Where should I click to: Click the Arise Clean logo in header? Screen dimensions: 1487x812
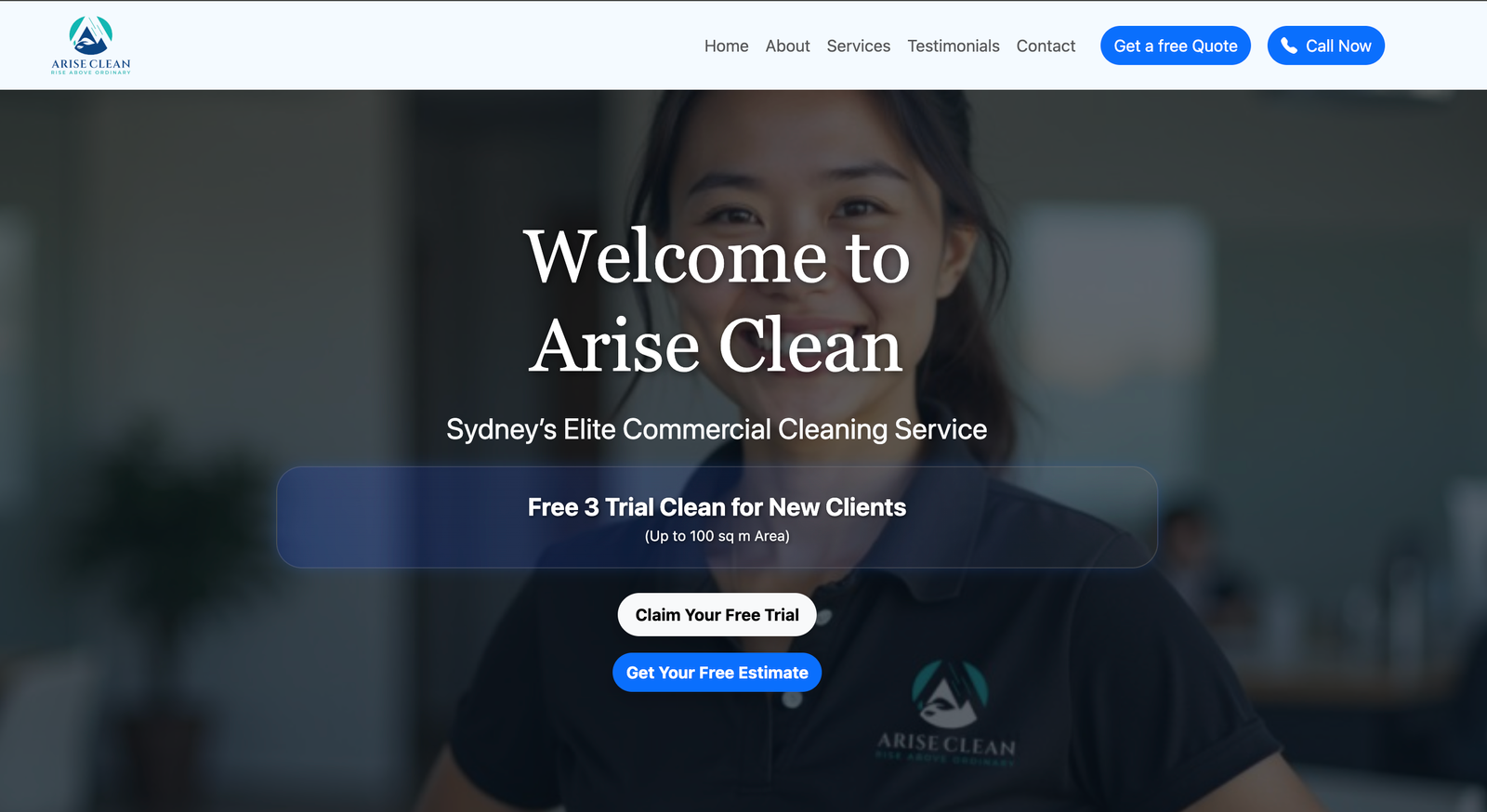91,46
